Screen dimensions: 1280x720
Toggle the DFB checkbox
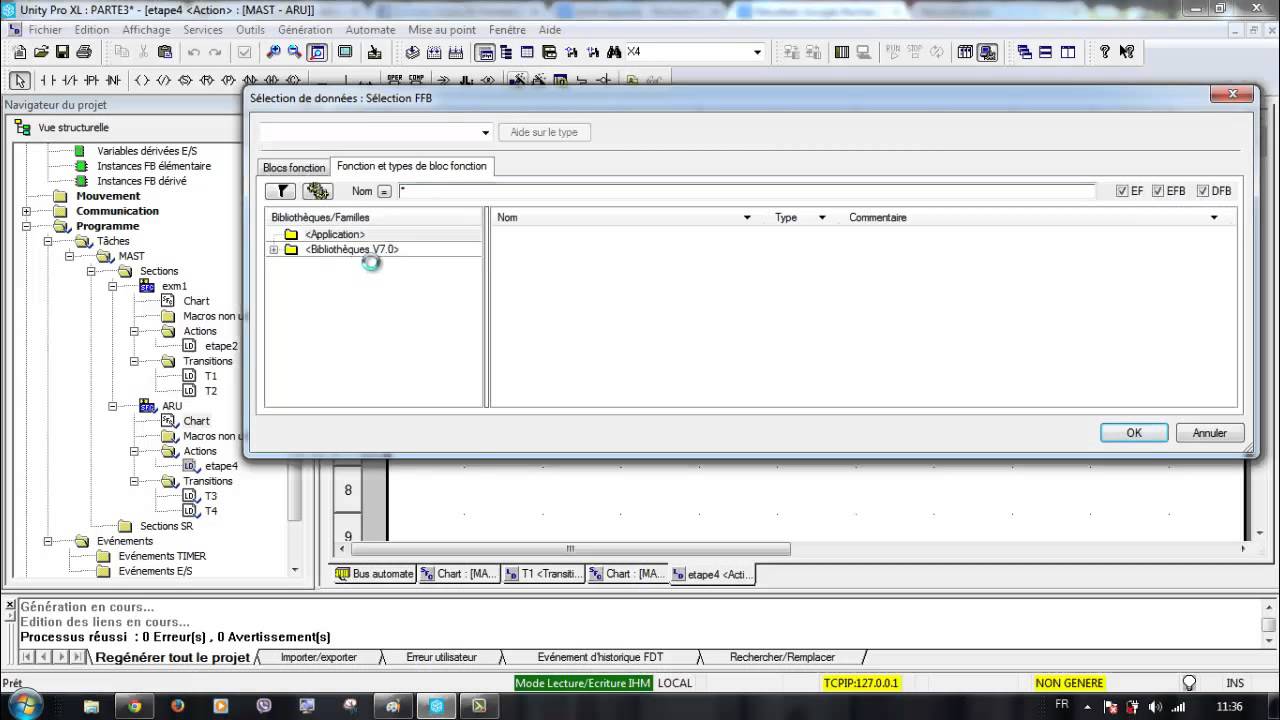[1202, 191]
